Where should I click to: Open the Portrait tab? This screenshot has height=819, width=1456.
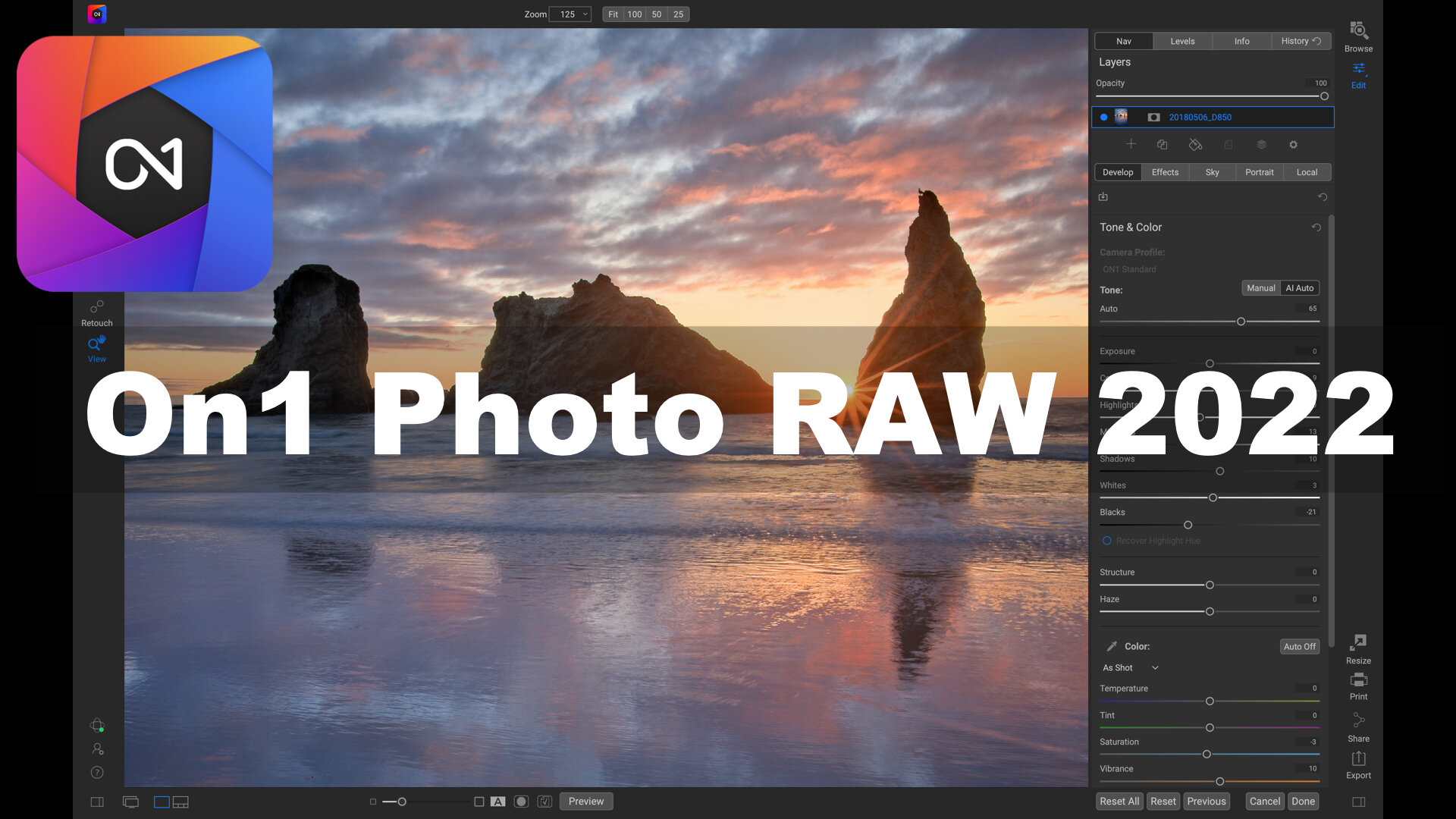pos(1259,172)
